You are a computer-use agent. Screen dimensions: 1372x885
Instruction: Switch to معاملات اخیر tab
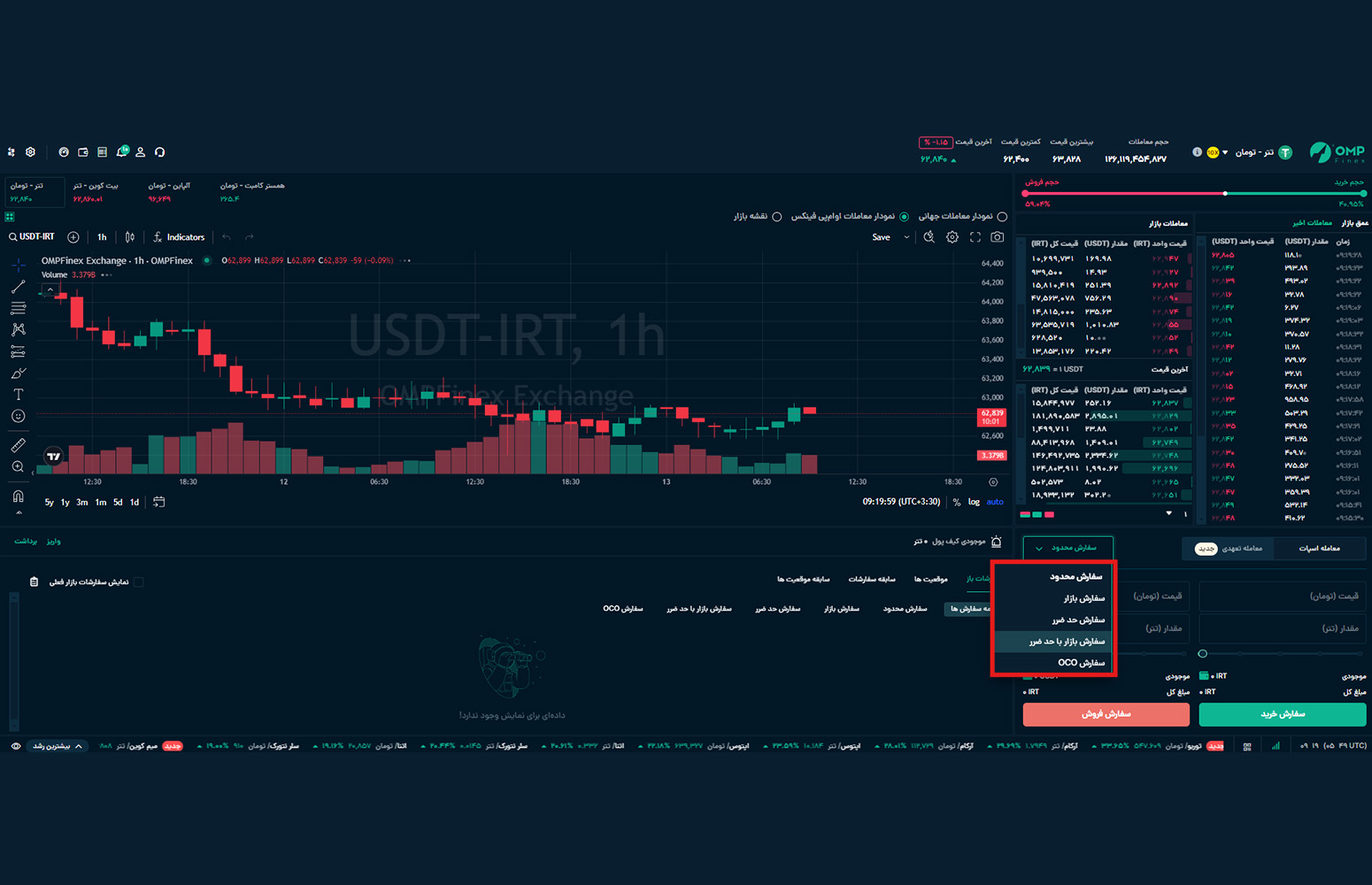(1312, 223)
